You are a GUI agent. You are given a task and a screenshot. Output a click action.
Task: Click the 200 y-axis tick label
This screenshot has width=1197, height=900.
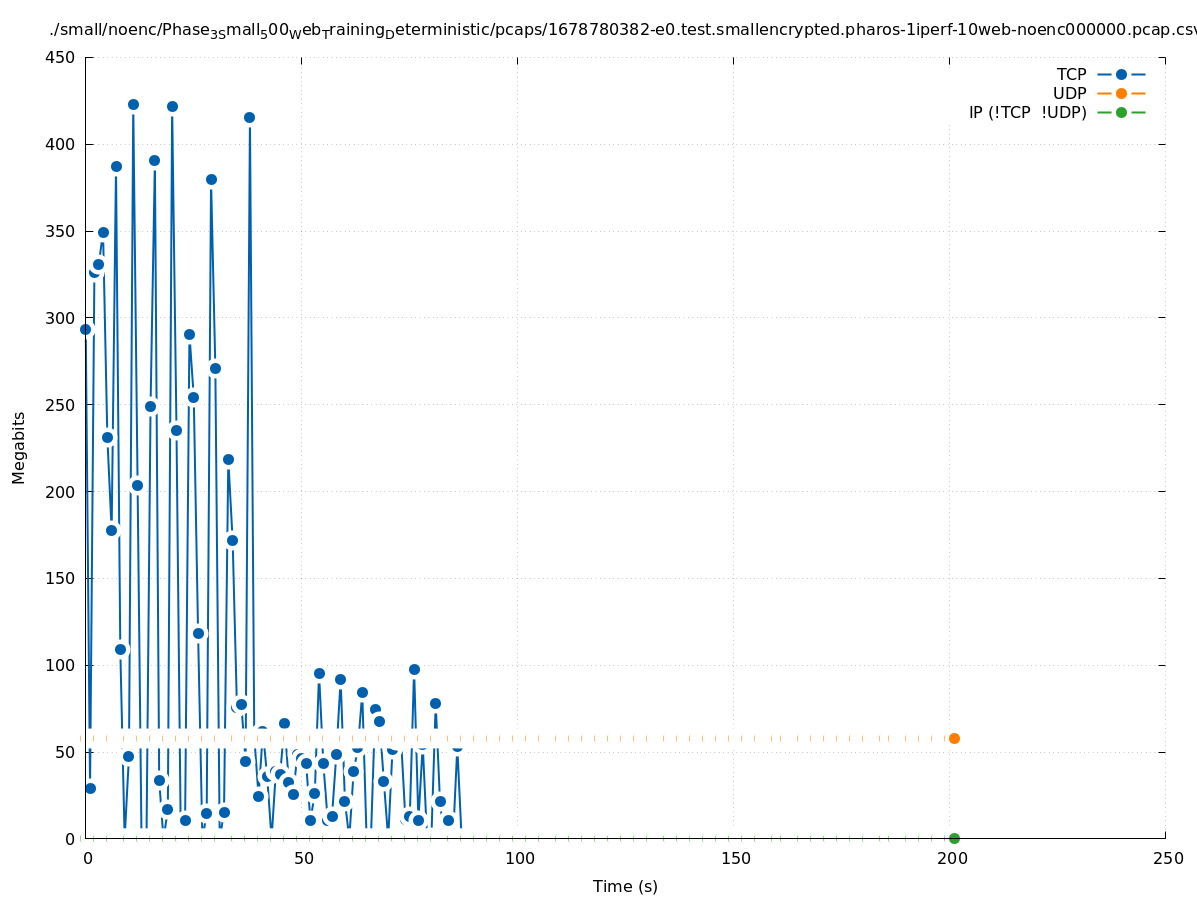(x=61, y=491)
